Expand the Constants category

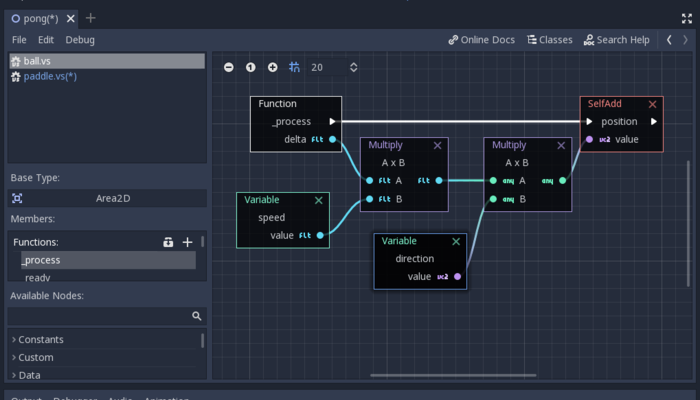[x=40, y=340]
